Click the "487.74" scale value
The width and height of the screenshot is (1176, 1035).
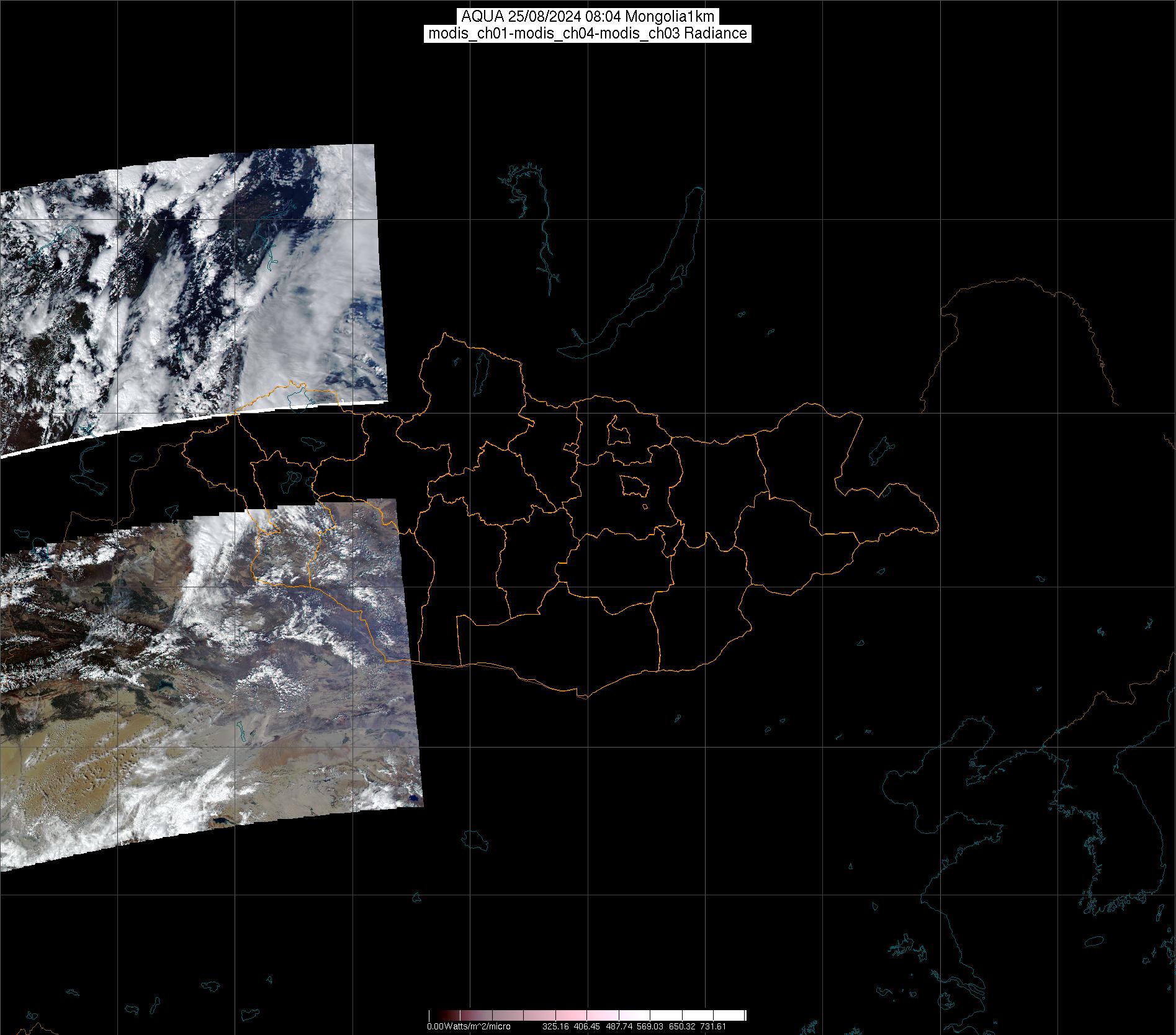pyautogui.click(x=619, y=1026)
